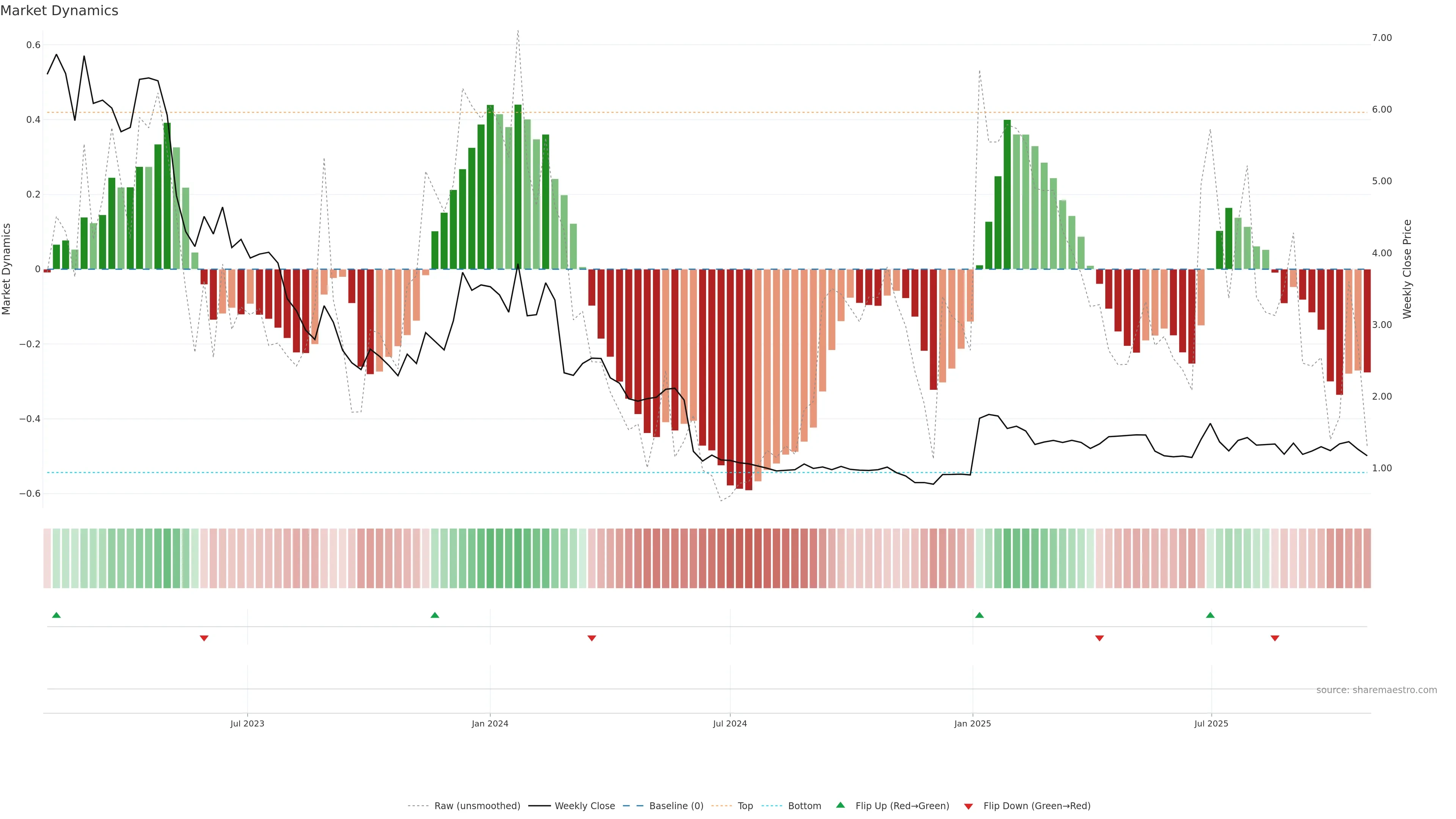The height and width of the screenshot is (819, 1456).
Task: Hide the Top threshold legend entry
Action: [x=745, y=806]
